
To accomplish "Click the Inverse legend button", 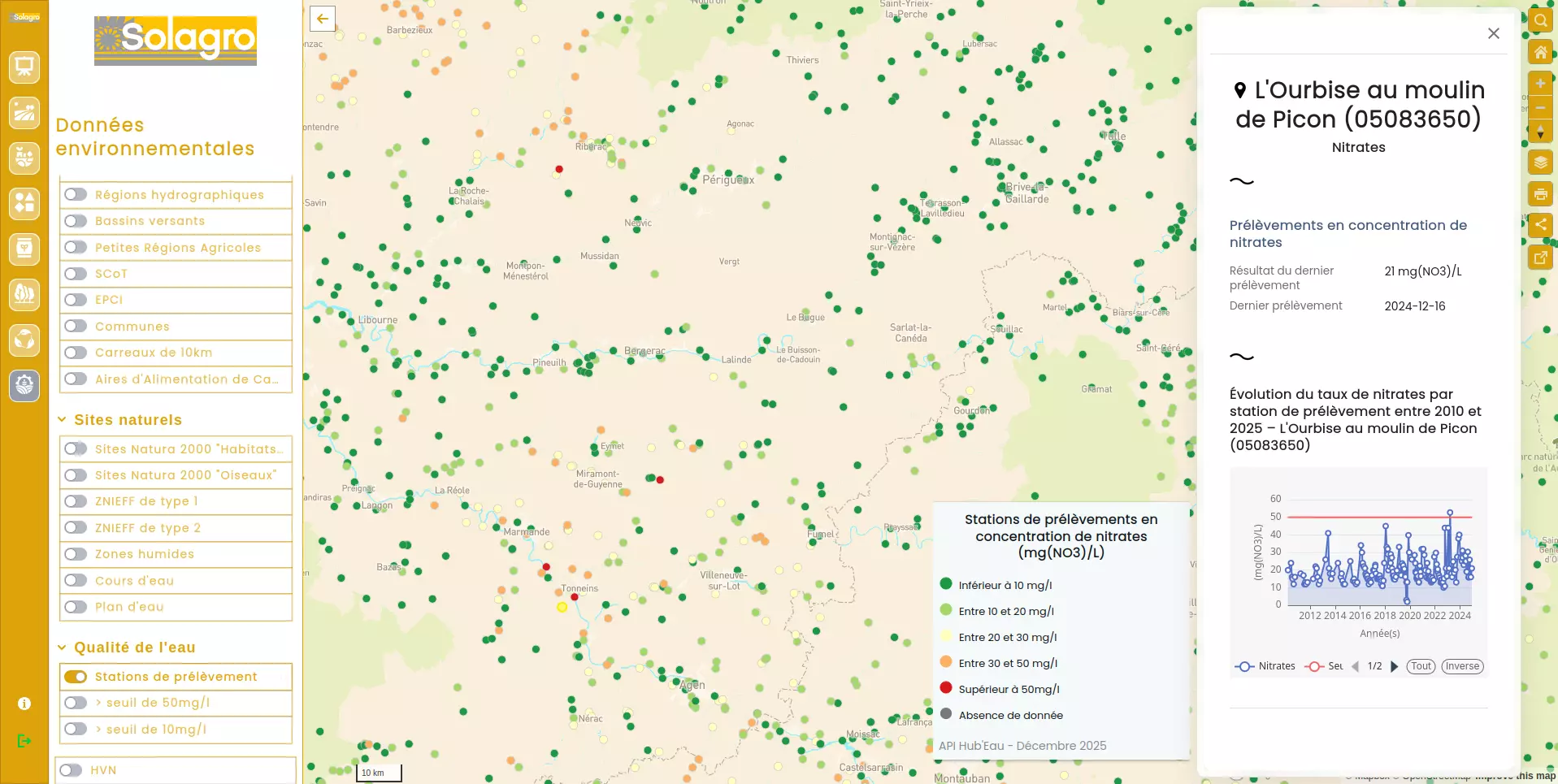I will 1462,666.
